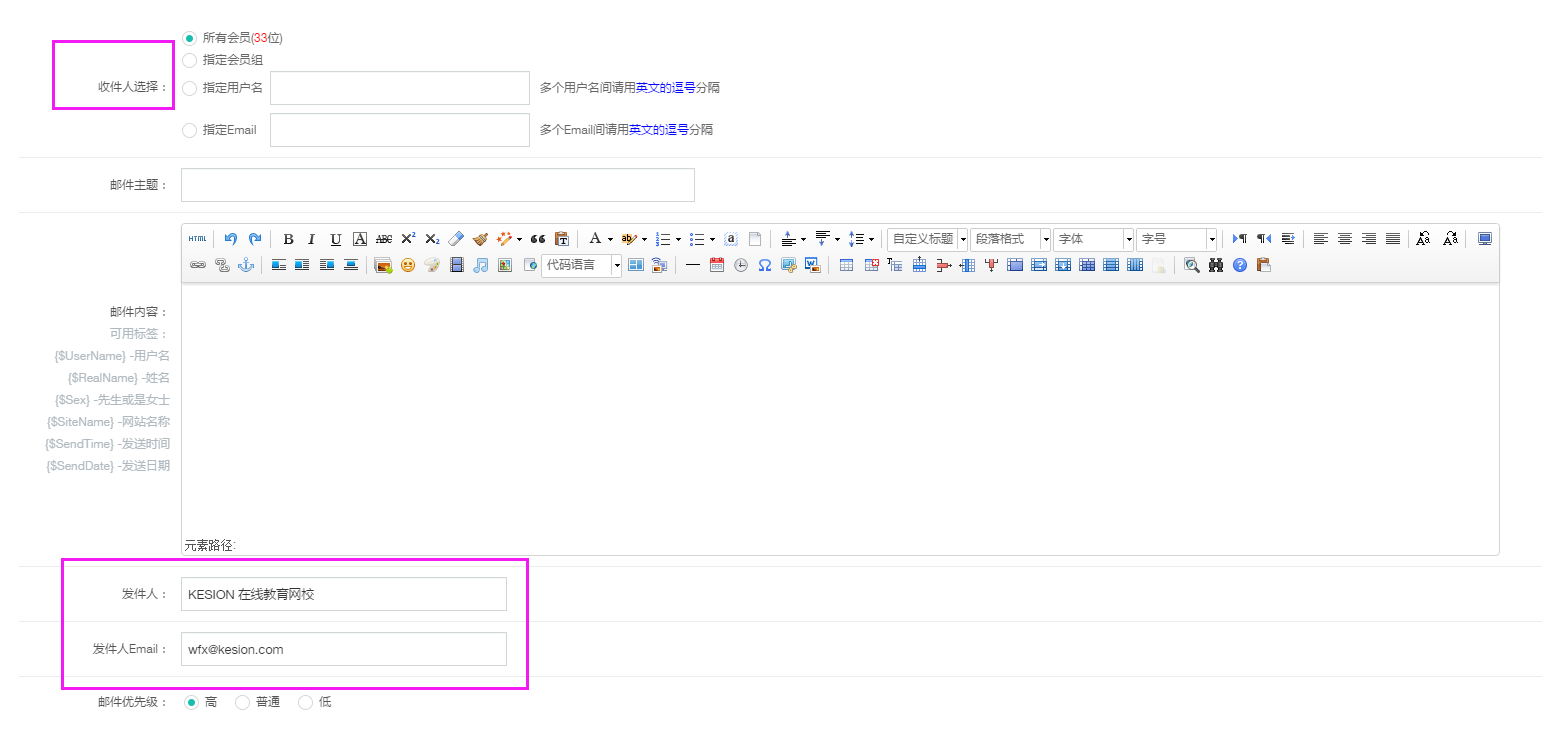Insert emoticon with the smiley icon
The image size is (1542, 732).
coord(408,265)
